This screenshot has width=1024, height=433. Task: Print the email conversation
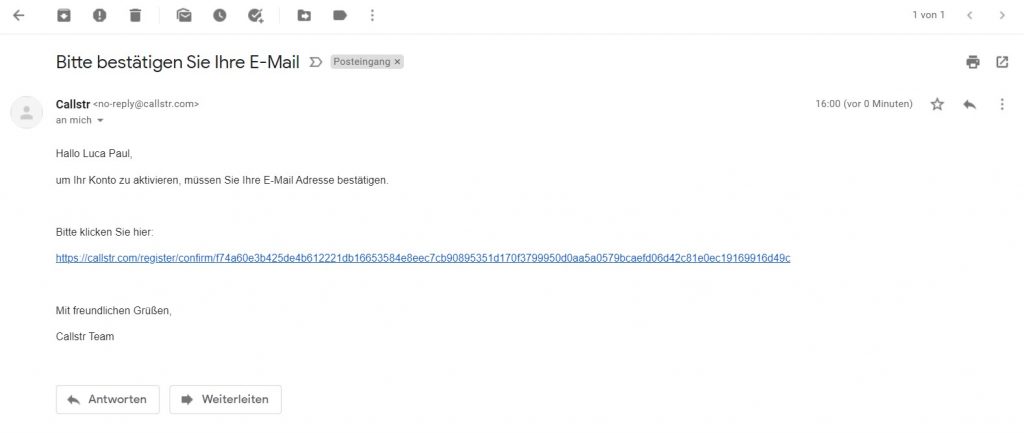click(x=973, y=62)
